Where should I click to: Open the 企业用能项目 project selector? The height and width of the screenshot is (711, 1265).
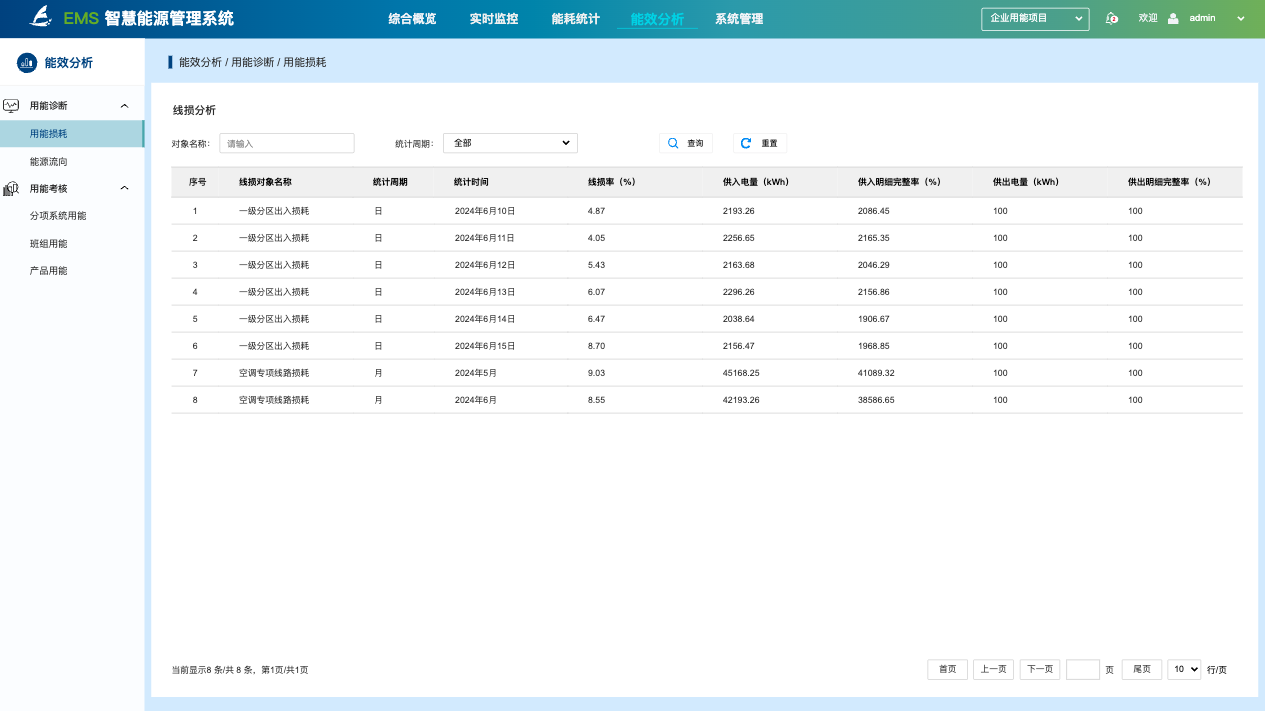1035,18
